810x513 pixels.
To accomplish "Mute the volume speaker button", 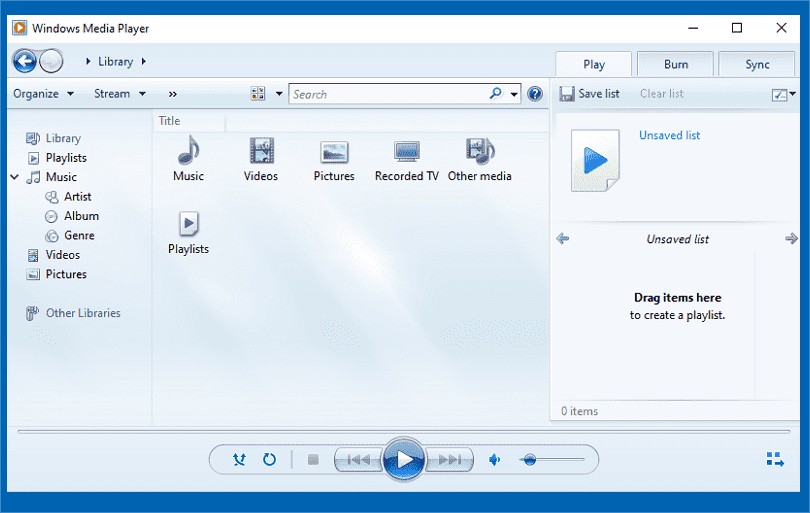I will coord(494,459).
